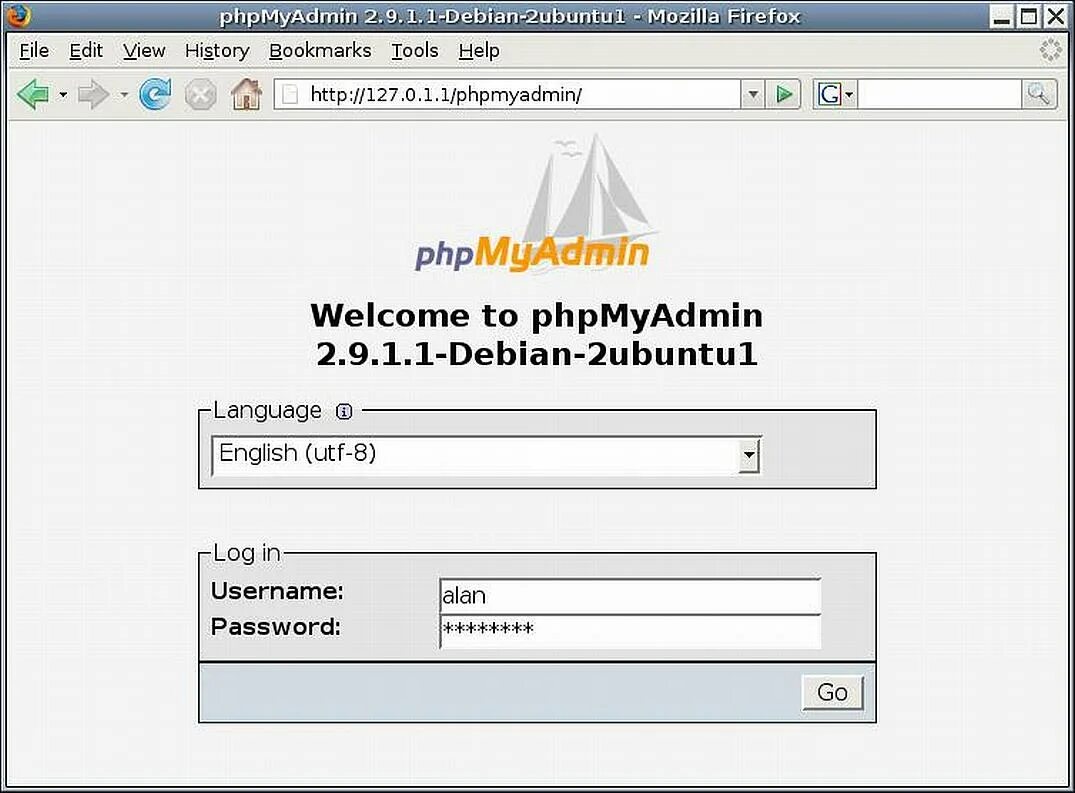Click the Password input field
Image resolution: width=1075 pixels, height=793 pixels.
(630, 631)
